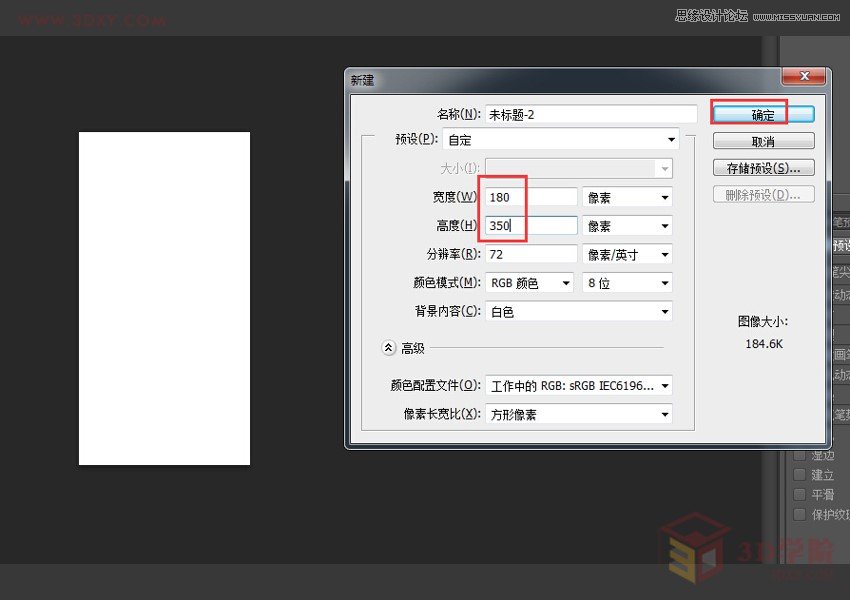Click the blank white document canvas
Screen dimensions: 850x600
164,297
